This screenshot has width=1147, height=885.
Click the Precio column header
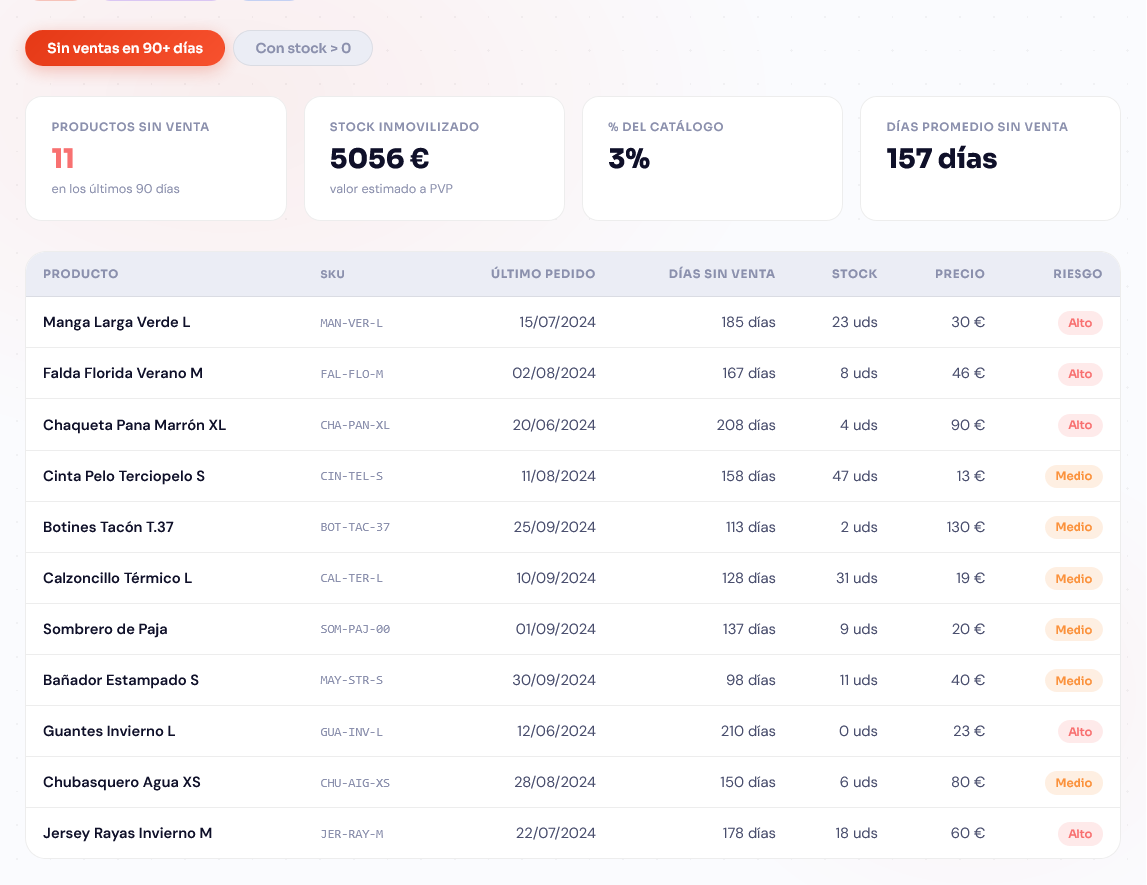pyautogui.click(x=959, y=274)
